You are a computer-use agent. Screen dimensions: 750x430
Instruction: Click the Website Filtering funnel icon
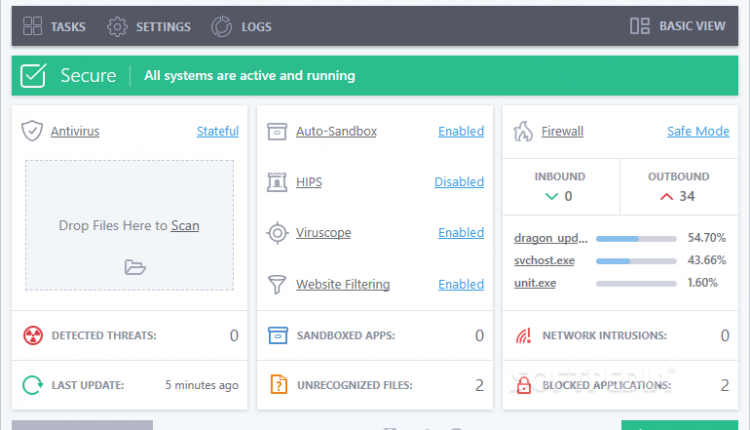[277, 284]
